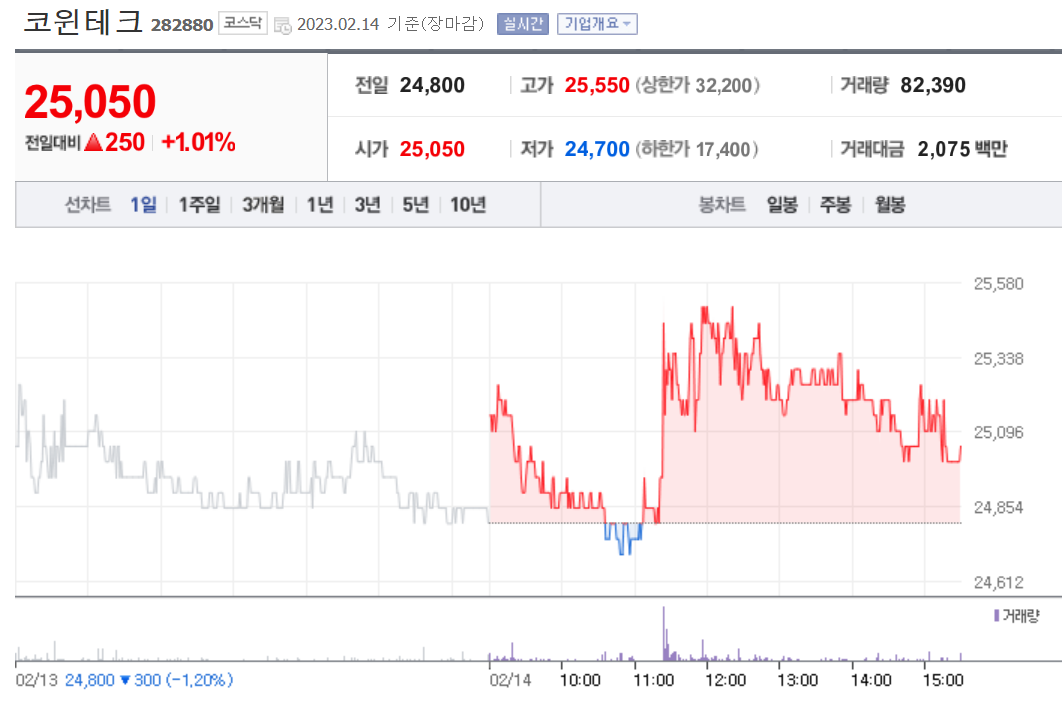Click the tallest volume bar at 11:00
This screenshot has width=1062, height=706.
click(x=664, y=634)
